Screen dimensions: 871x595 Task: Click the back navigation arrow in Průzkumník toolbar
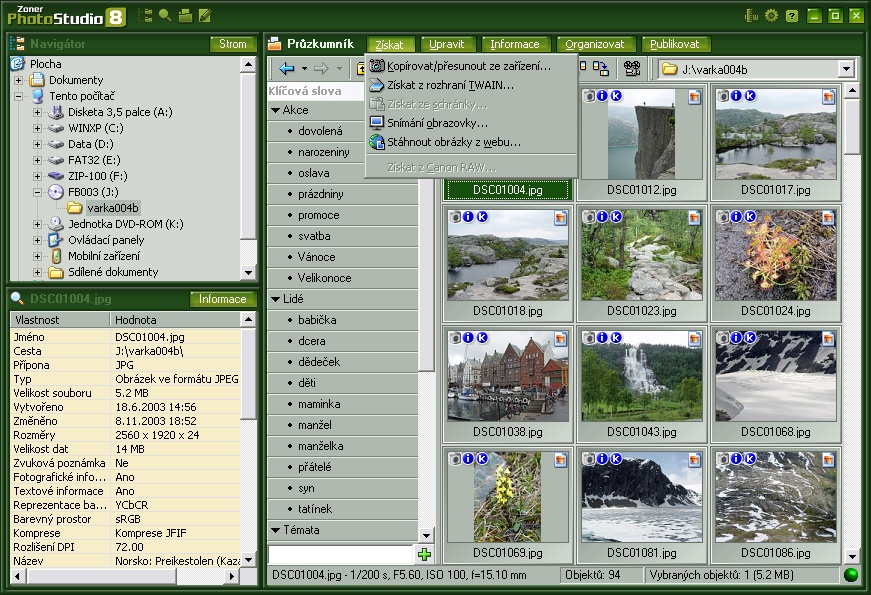click(x=287, y=69)
